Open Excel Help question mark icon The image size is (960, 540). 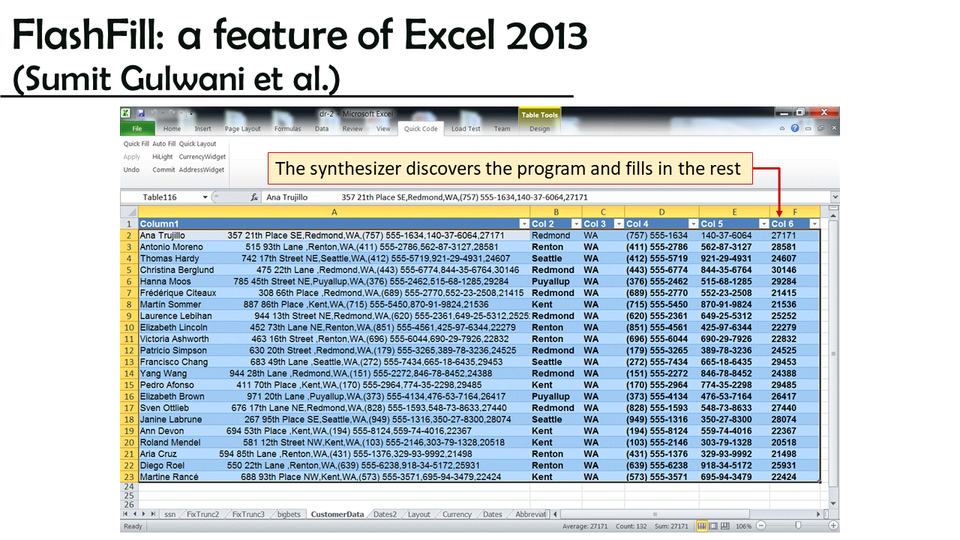tap(795, 128)
